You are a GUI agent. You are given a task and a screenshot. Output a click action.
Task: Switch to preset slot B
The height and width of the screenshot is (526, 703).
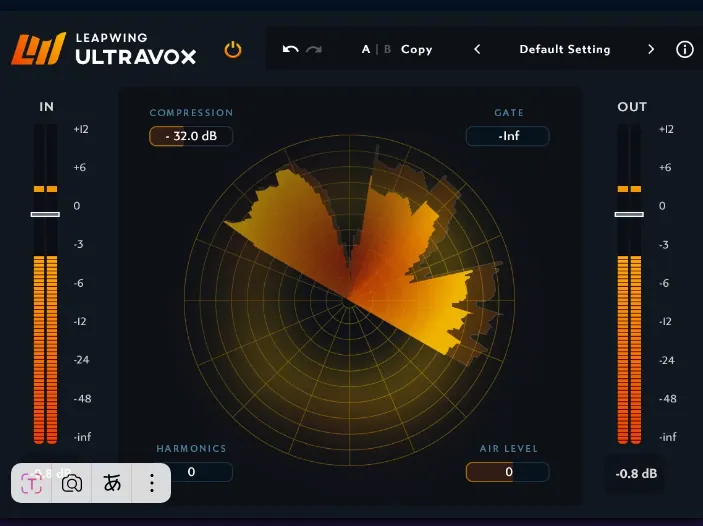(386, 49)
